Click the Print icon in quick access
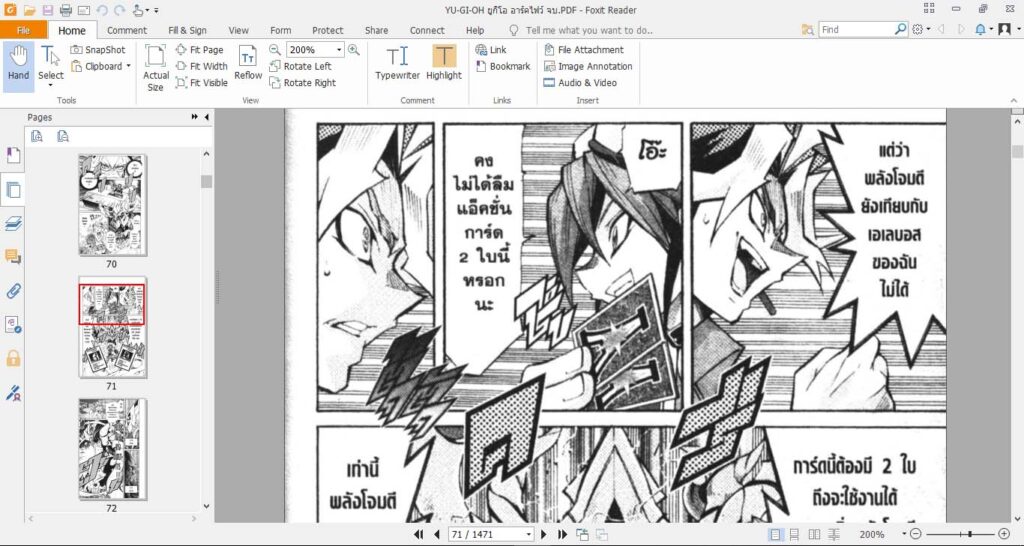 click(66, 10)
